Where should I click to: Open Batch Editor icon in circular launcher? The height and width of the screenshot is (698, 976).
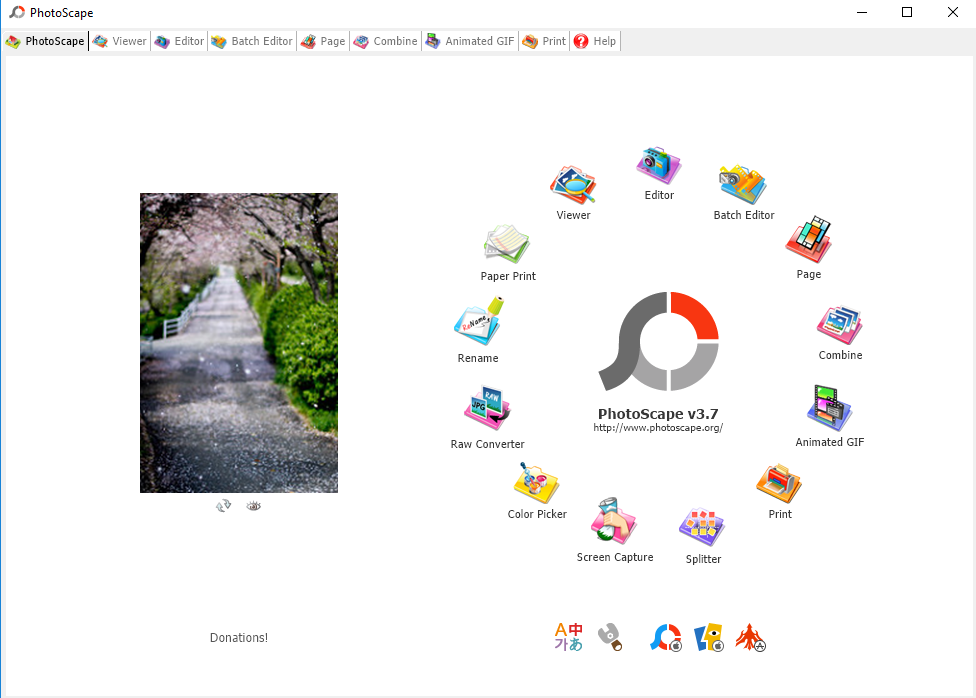(x=743, y=184)
